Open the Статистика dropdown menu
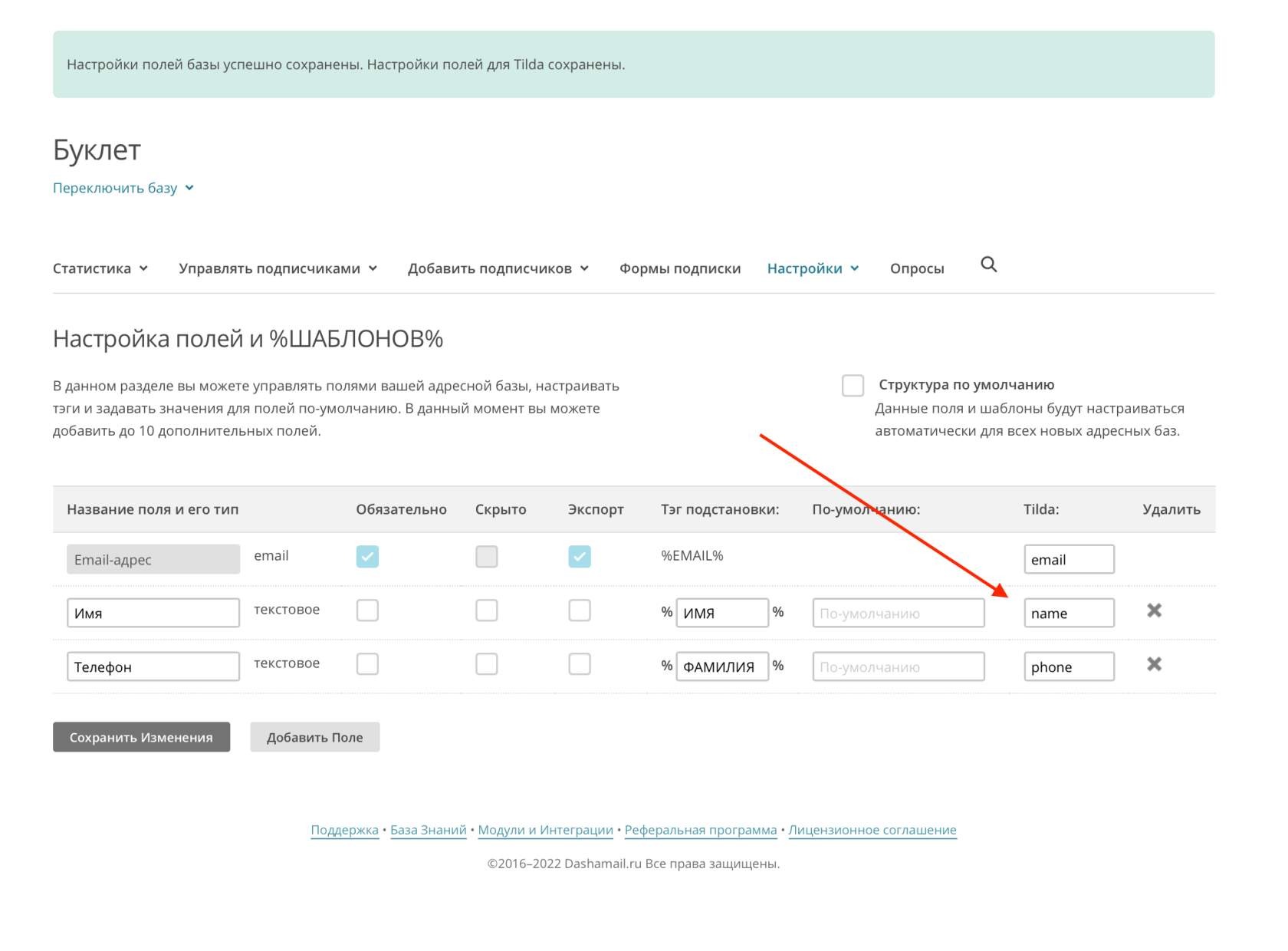This screenshot has height=951, width=1288. [x=100, y=268]
